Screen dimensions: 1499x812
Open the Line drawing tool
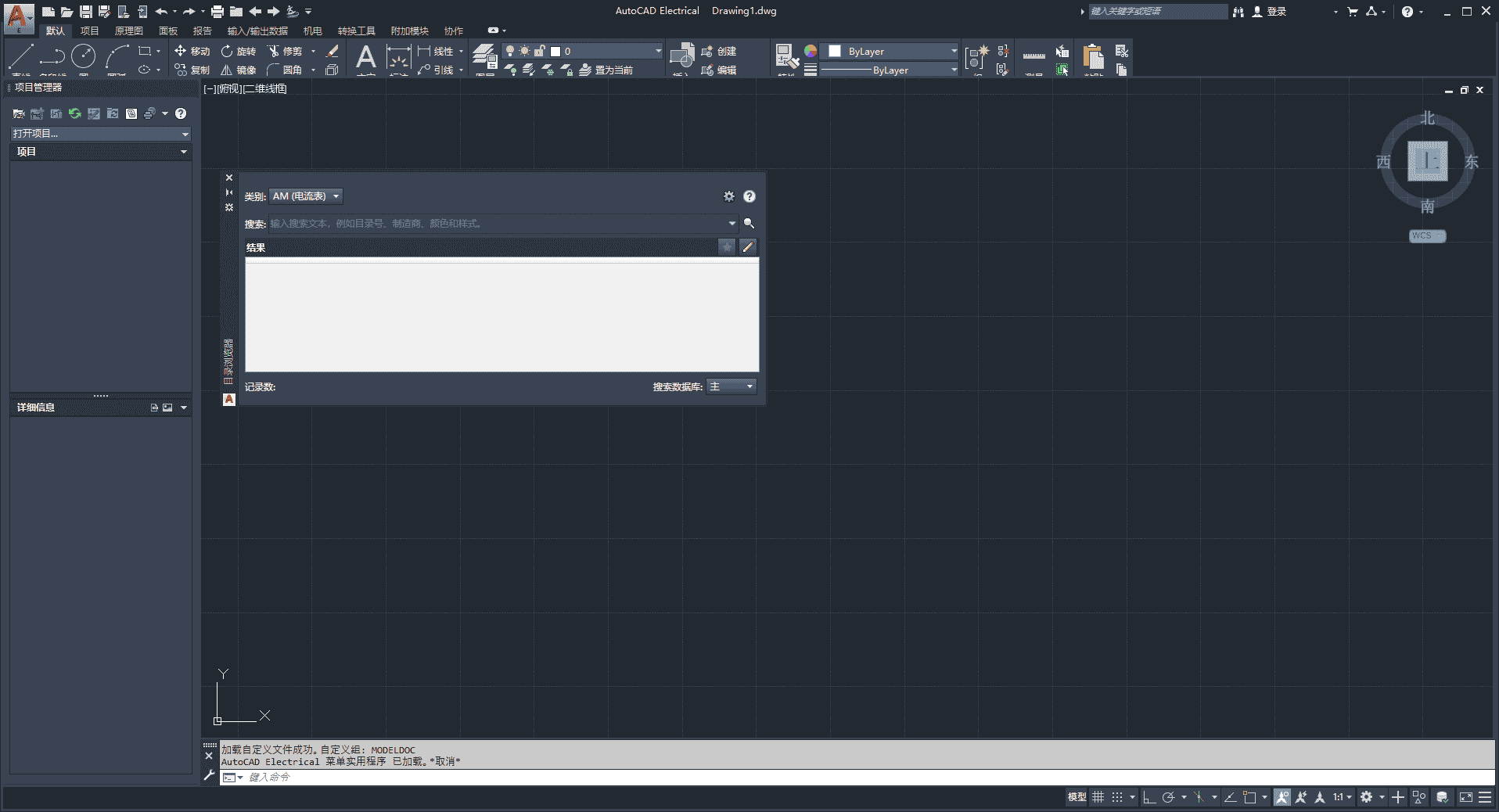[20, 56]
